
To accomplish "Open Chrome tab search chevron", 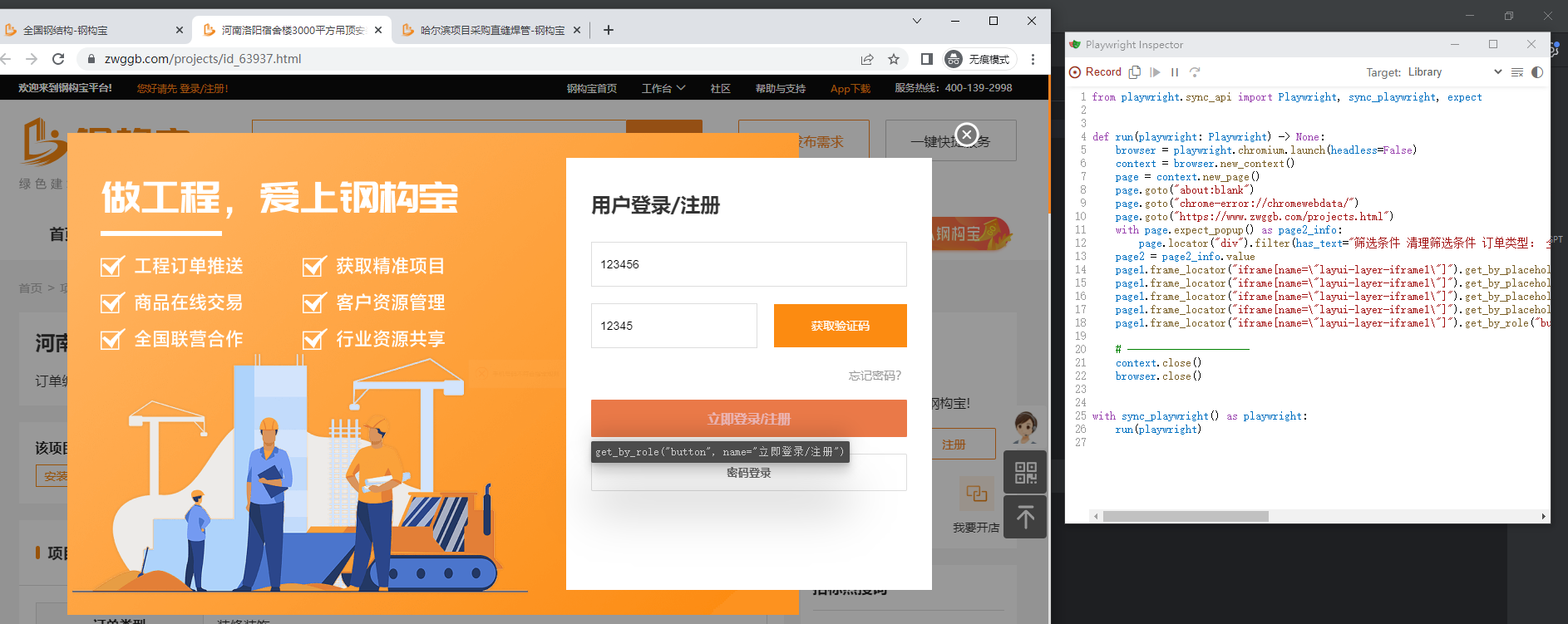I will (917, 21).
